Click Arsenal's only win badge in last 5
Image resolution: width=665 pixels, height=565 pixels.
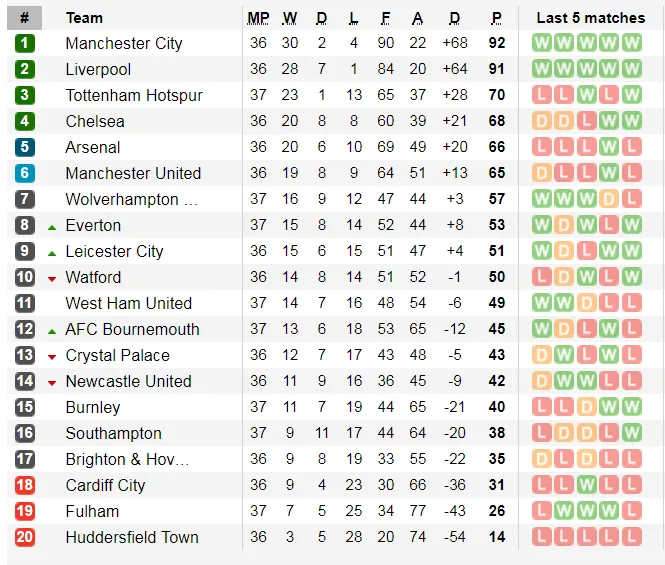609,147
